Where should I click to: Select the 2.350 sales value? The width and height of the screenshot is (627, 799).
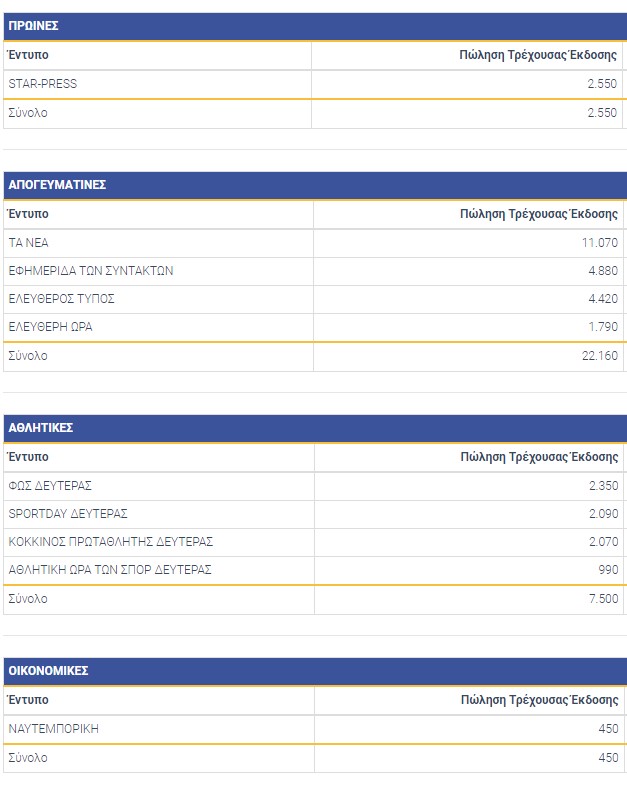605,486
